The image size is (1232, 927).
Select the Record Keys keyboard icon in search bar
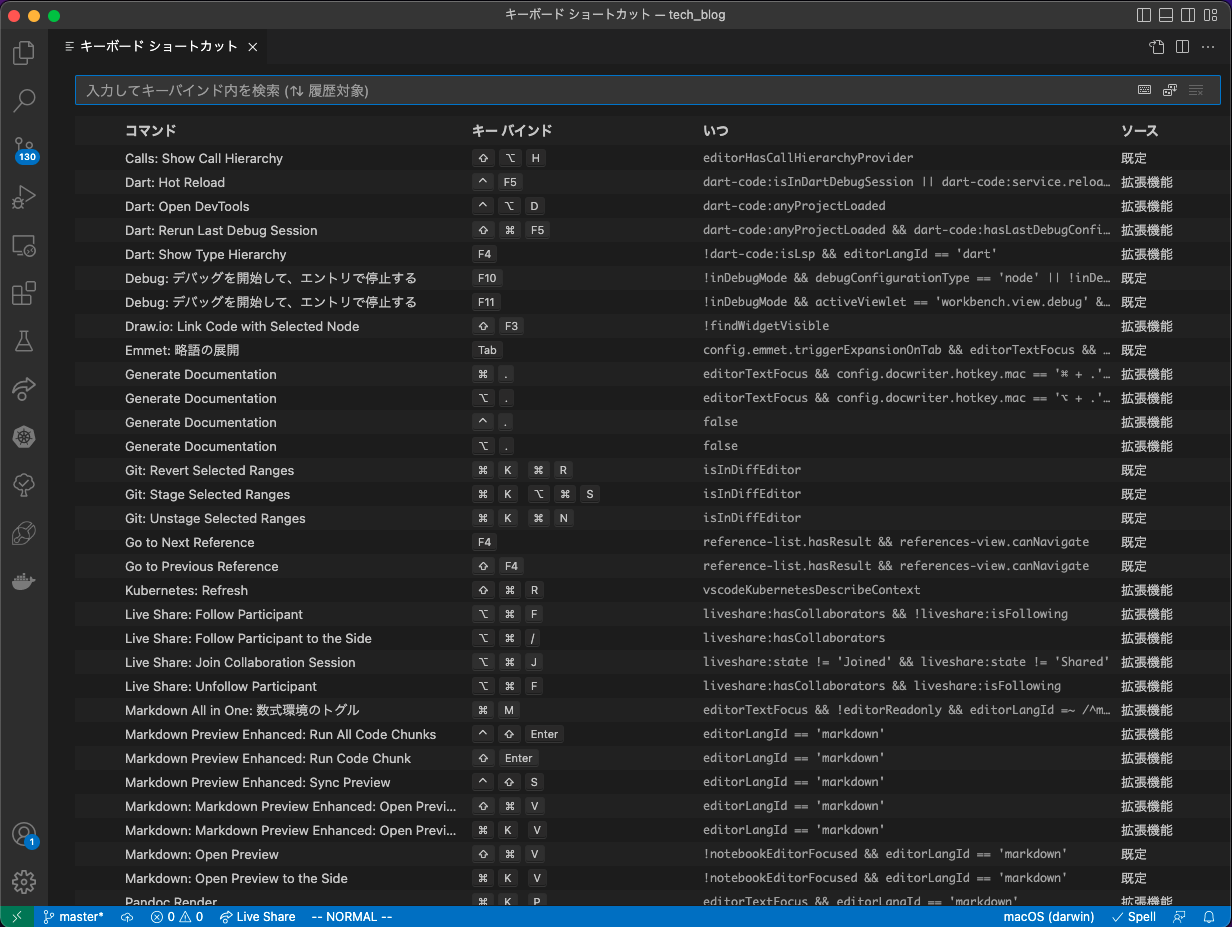pos(1143,90)
